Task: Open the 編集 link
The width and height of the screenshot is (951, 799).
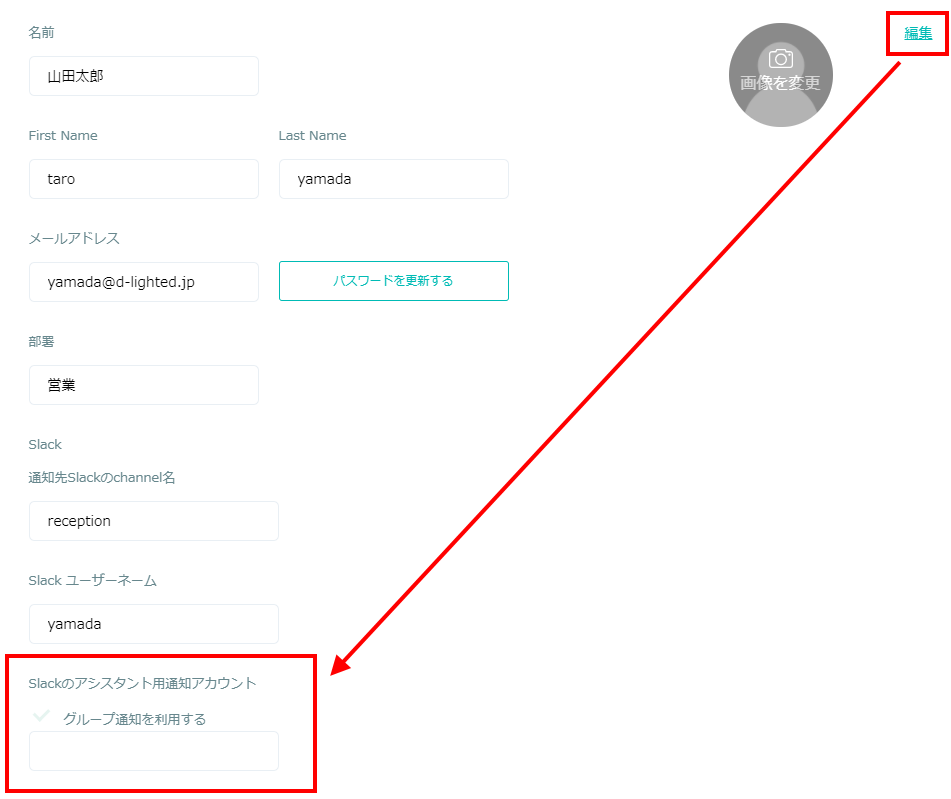Action: (918, 33)
